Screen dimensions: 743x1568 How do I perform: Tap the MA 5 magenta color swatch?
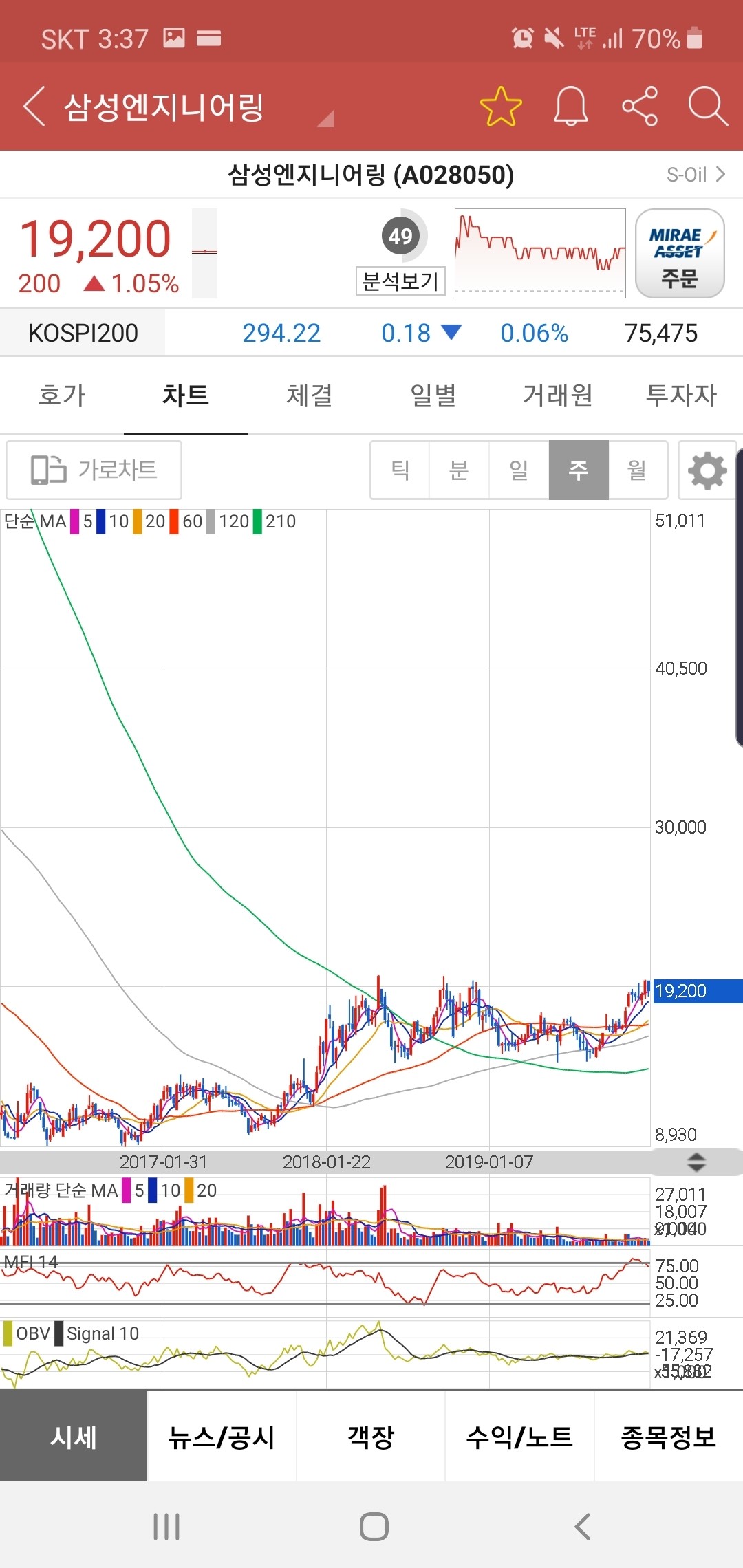pyautogui.click(x=75, y=521)
